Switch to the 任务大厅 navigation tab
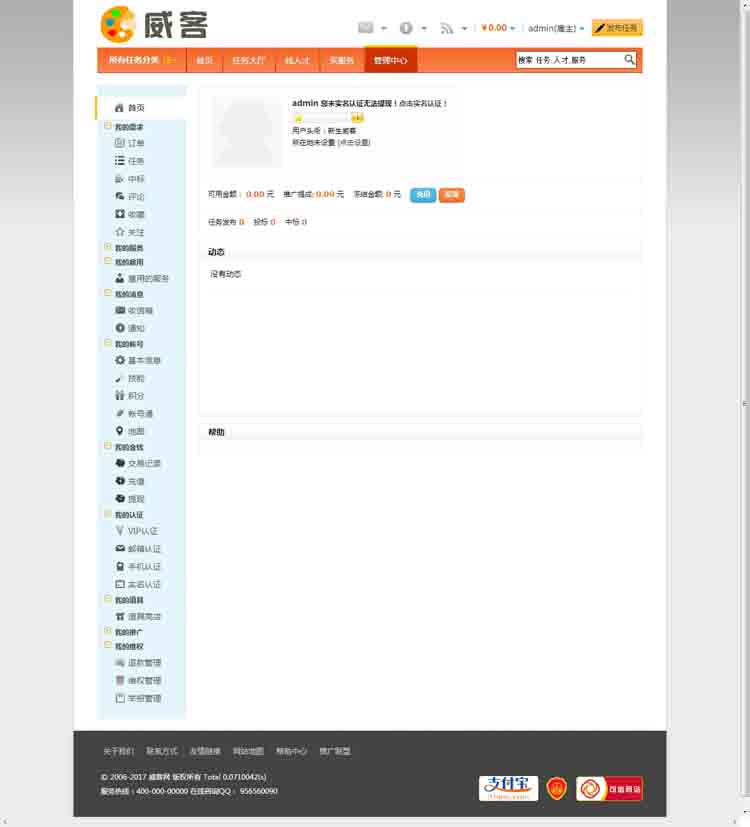 pyautogui.click(x=248, y=61)
